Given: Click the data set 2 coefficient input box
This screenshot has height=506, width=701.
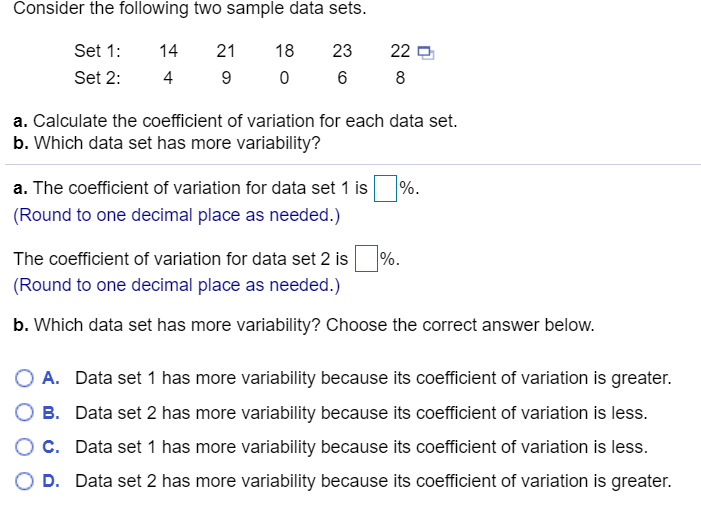Looking at the screenshot, I should [366, 258].
